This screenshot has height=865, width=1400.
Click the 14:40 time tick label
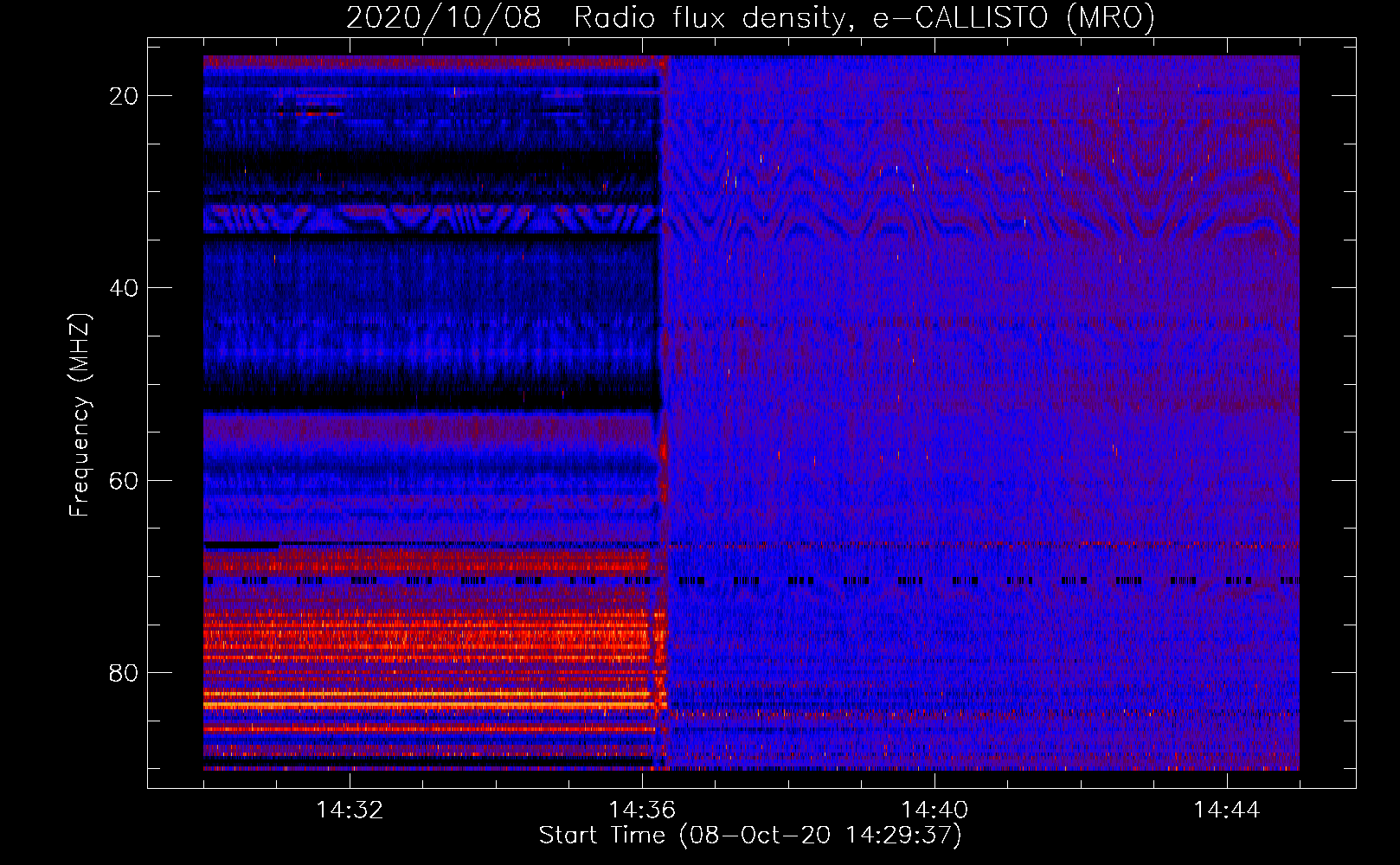[x=934, y=811]
